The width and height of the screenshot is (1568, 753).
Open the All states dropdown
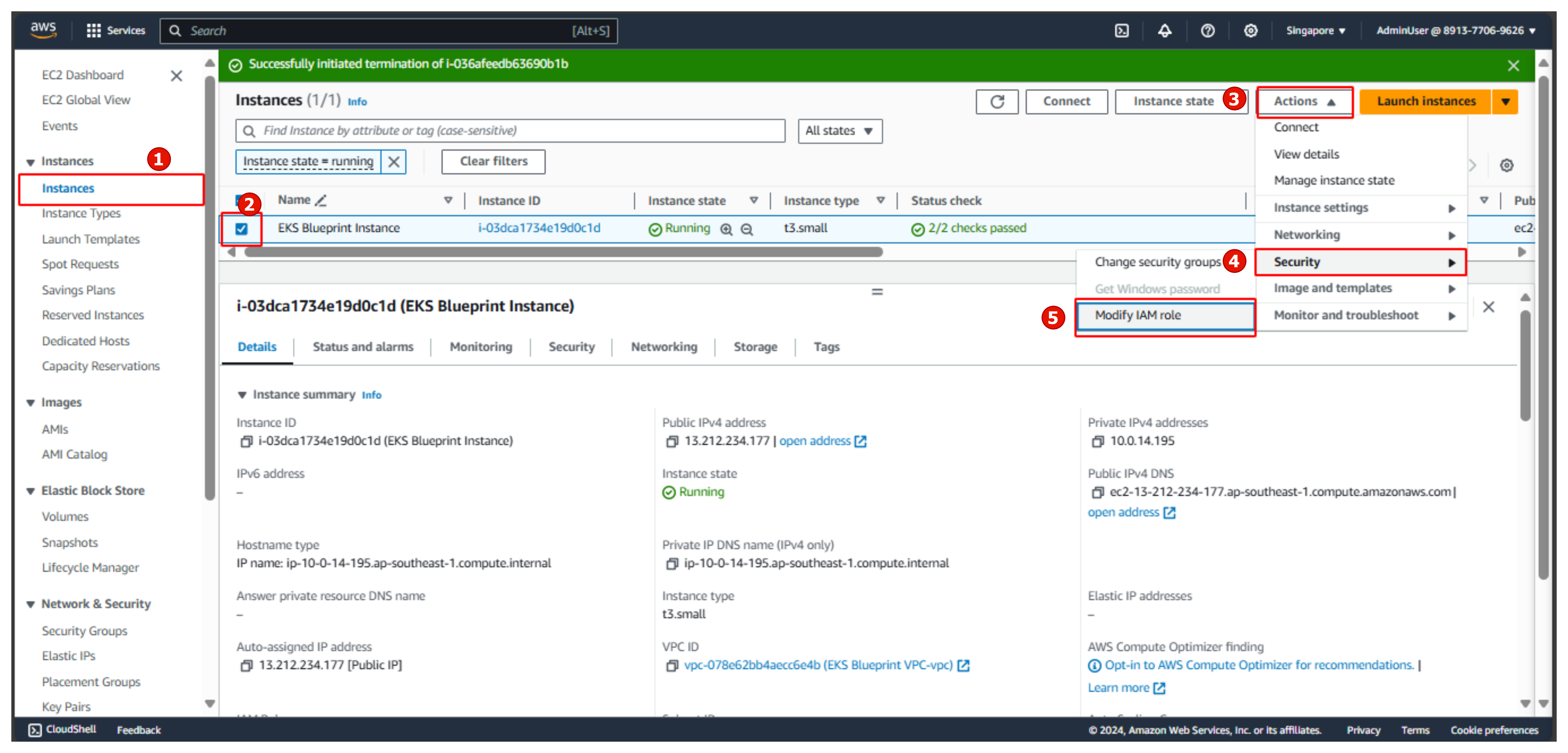pos(839,131)
